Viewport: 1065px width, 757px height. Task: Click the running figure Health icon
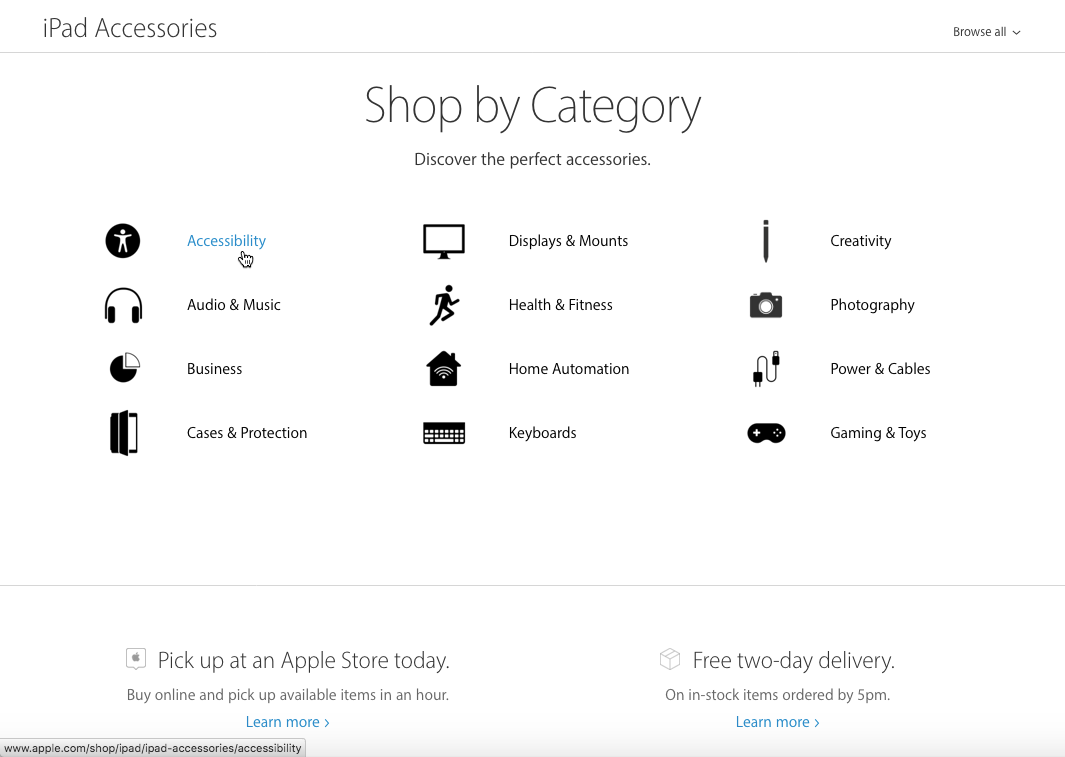(444, 306)
